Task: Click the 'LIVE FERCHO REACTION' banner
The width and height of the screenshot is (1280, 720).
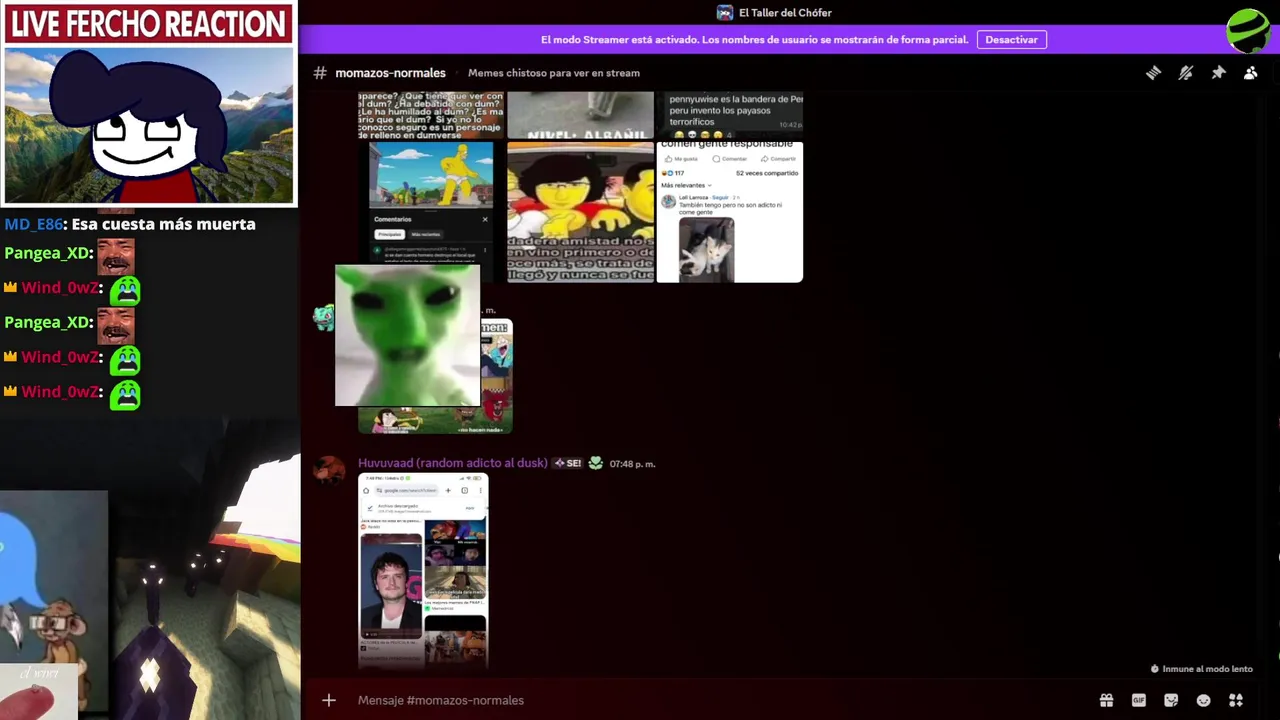Action: pyautogui.click(x=148, y=24)
